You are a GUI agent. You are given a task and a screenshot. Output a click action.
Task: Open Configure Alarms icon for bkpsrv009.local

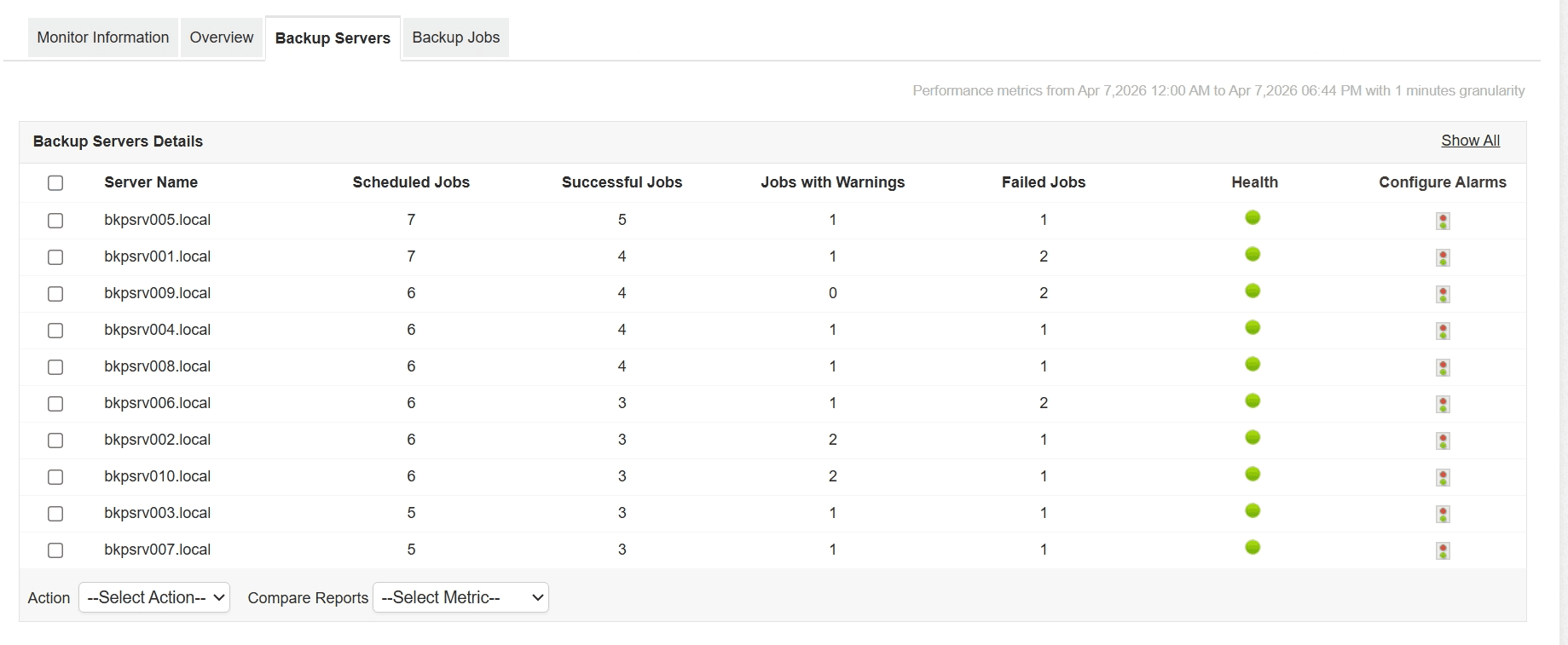tap(1443, 295)
